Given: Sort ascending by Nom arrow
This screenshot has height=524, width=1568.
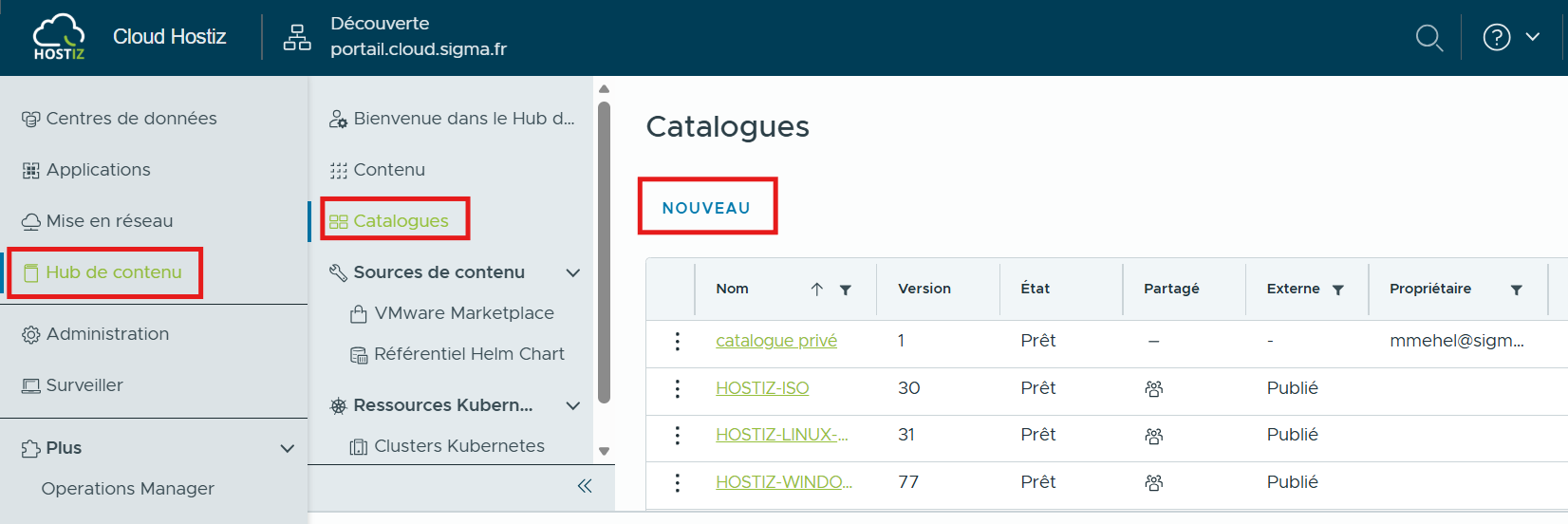Looking at the screenshot, I should (x=817, y=290).
